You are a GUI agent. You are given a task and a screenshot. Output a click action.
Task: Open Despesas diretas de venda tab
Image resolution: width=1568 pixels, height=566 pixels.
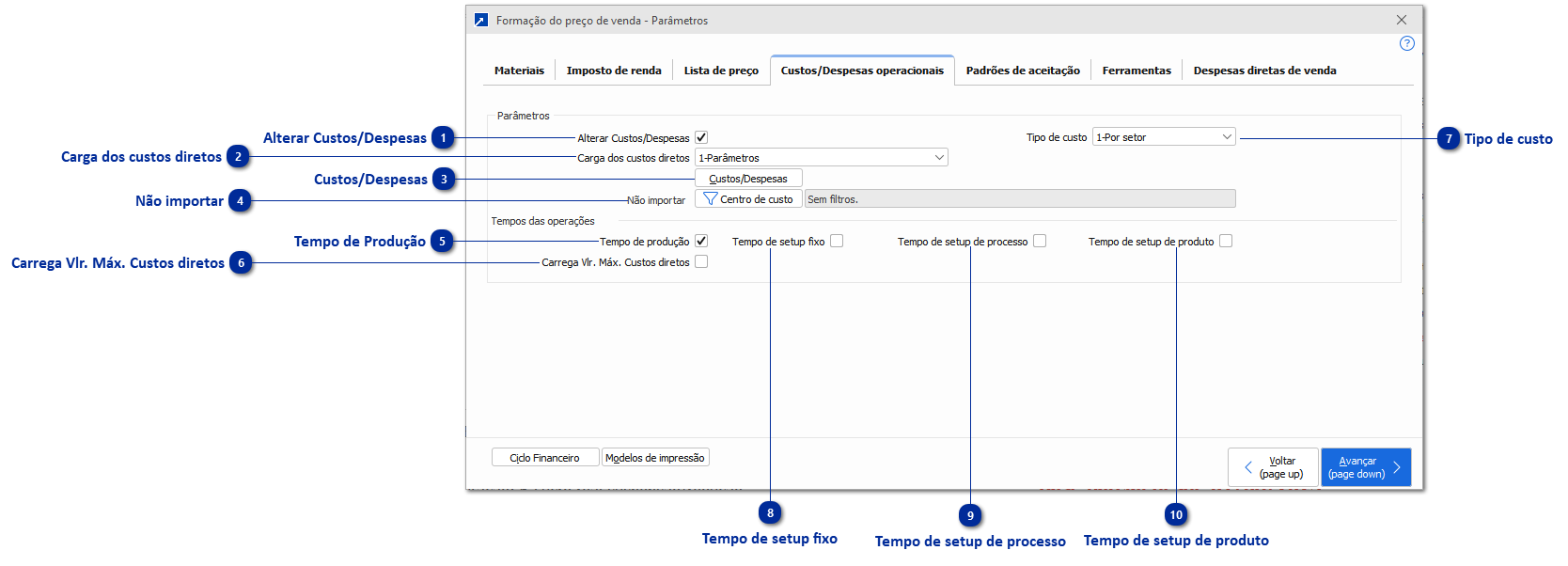pos(1264,71)
